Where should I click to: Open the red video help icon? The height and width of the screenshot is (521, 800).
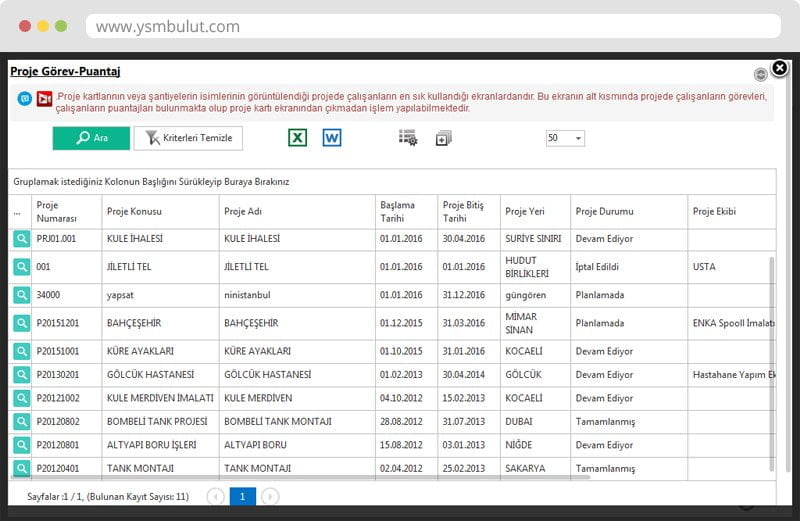[x=44, y=99]
